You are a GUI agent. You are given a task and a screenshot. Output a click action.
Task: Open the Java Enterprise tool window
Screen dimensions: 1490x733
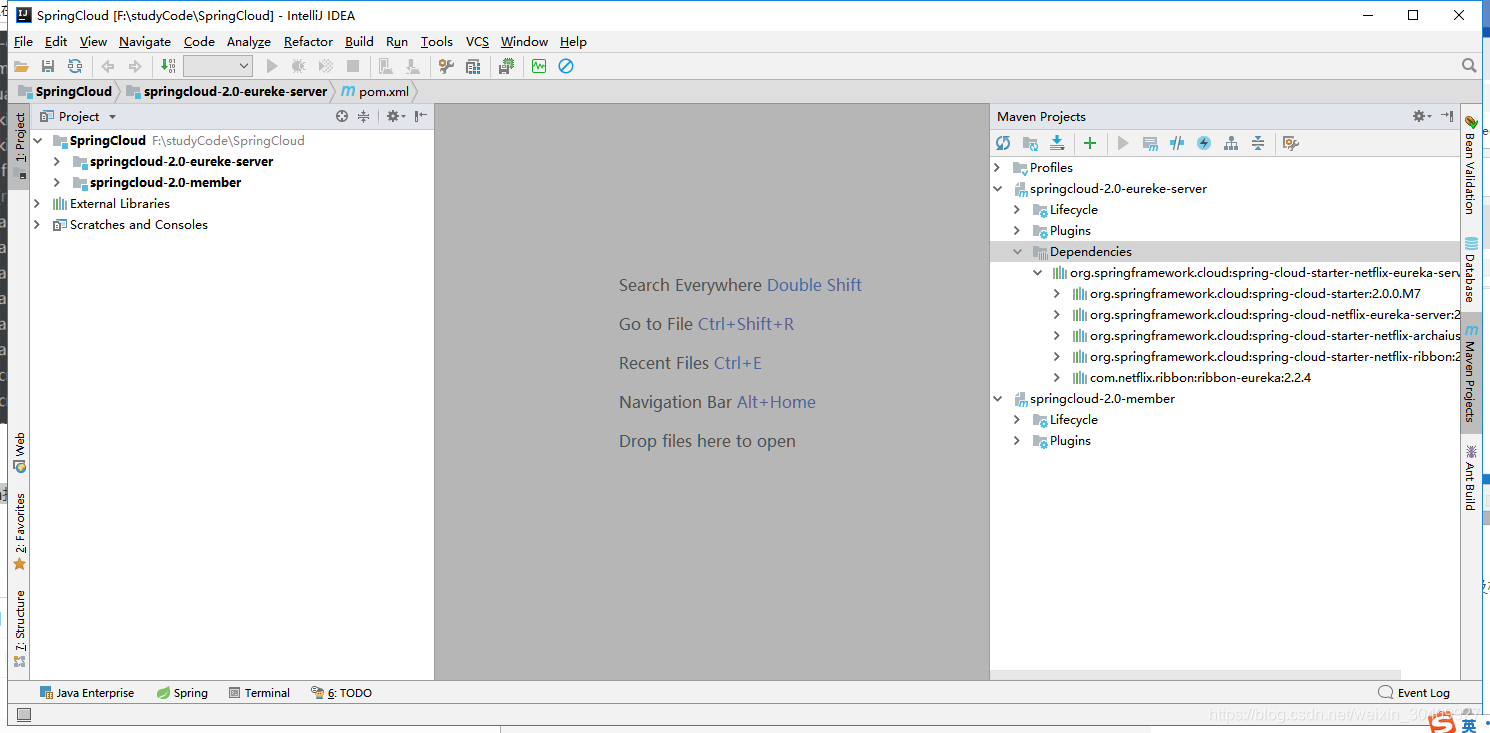(86, 693)
